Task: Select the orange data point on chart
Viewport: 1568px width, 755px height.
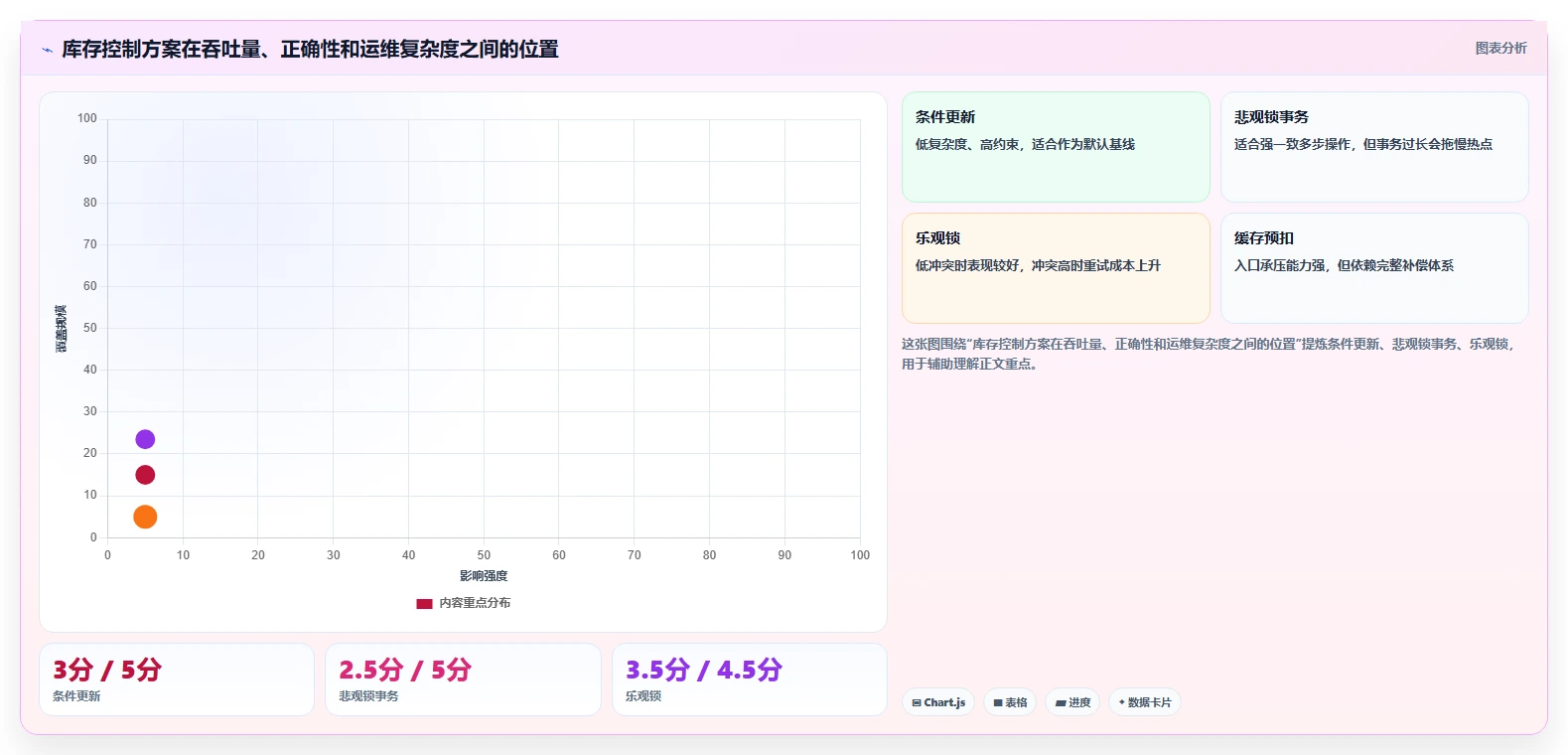Action: point(145,517)
